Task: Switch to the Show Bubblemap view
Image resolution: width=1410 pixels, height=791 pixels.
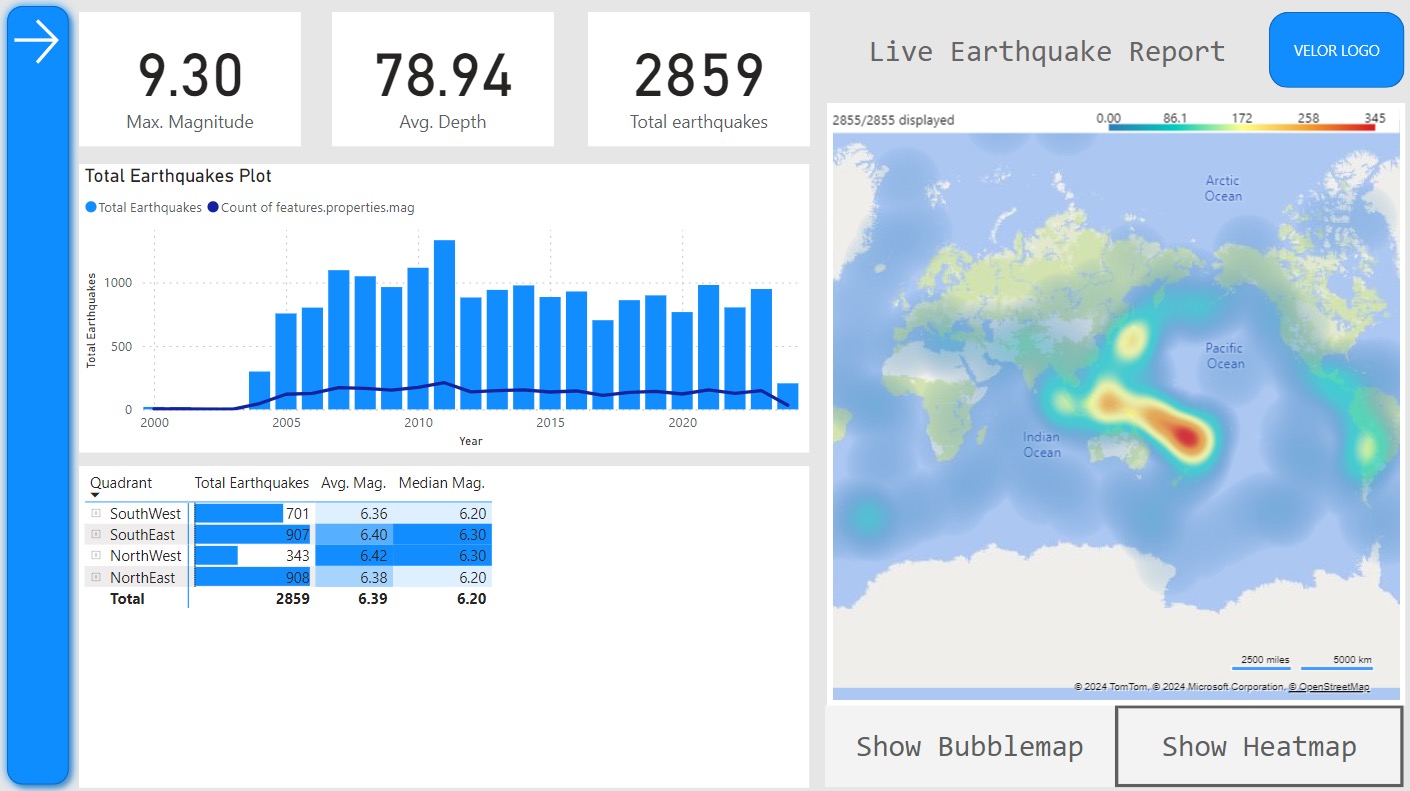Action: (969, 747)
